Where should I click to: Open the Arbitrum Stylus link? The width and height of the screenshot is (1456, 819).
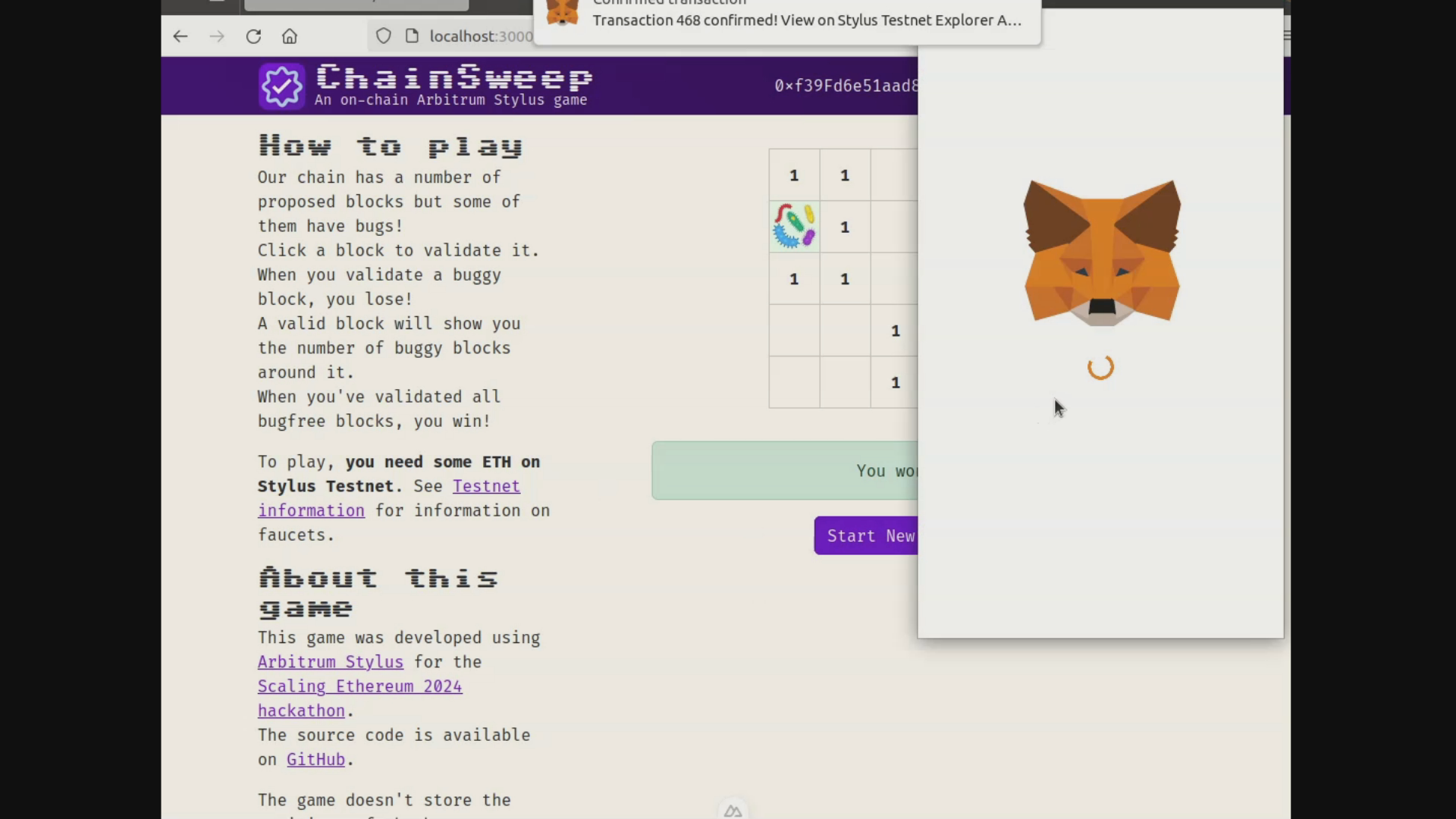[x=331, y=662]
